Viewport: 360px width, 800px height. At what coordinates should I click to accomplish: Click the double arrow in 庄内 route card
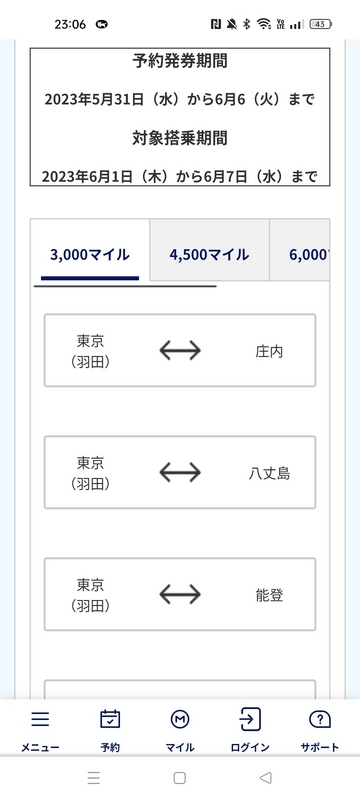(x=180, y=351)
